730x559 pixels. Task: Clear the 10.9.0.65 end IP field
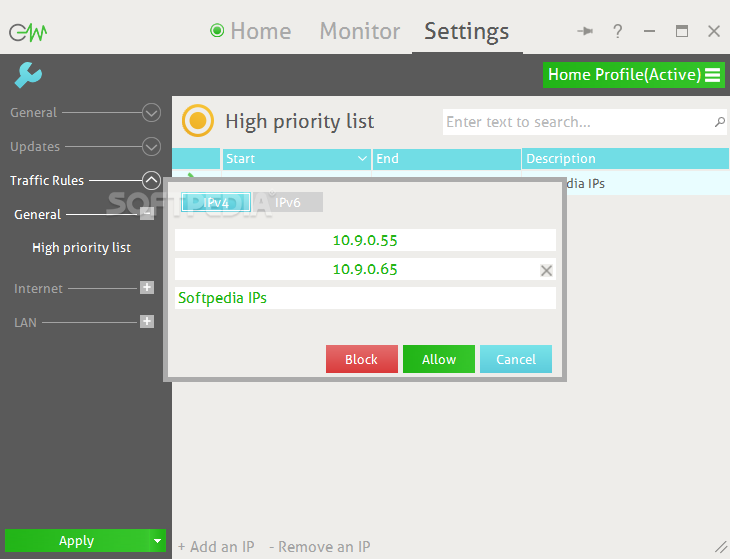pos(546,270)
